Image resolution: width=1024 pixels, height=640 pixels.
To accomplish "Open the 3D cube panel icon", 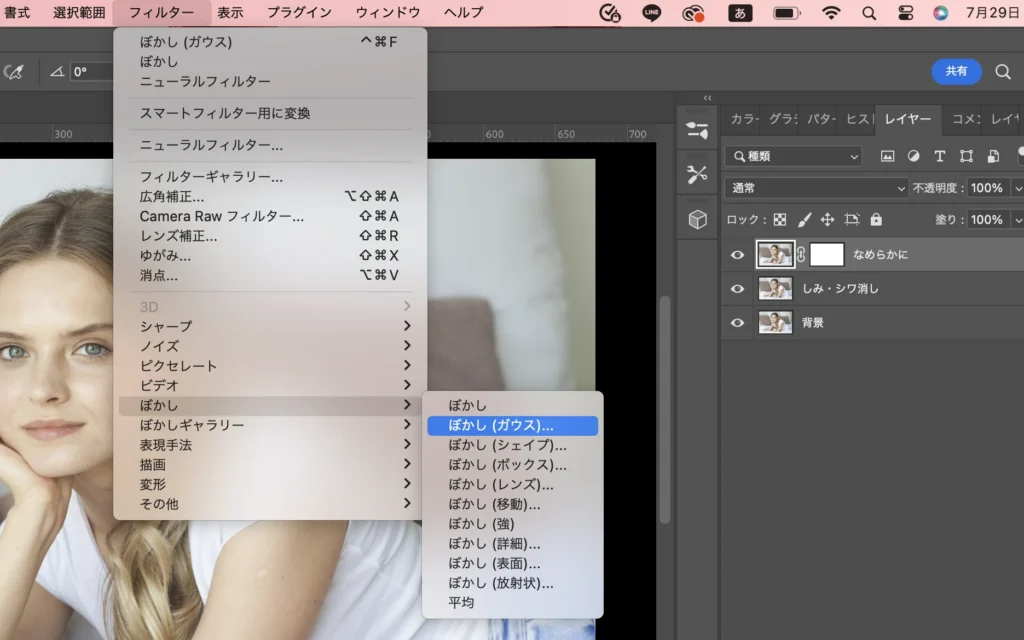I will coord(697,219).
